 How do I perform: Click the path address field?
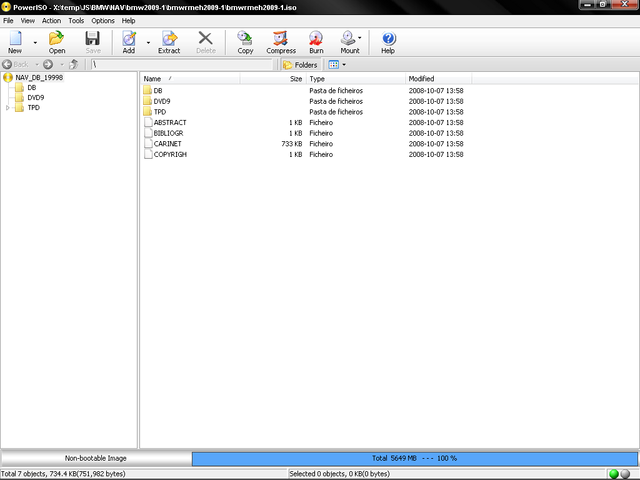181,64
